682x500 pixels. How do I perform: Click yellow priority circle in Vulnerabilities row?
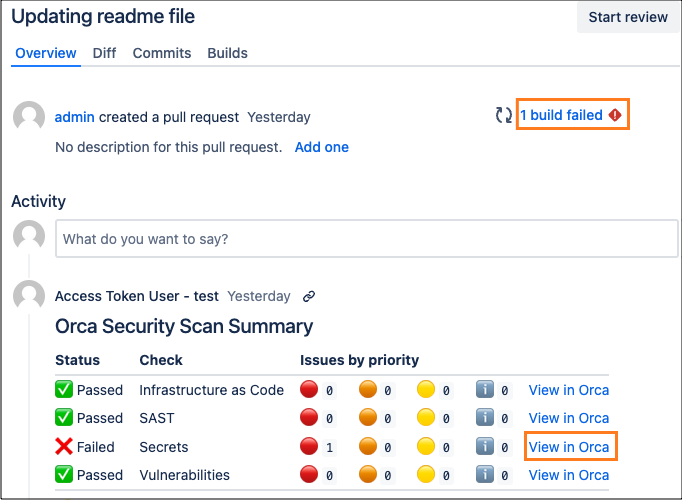(426, 474)
